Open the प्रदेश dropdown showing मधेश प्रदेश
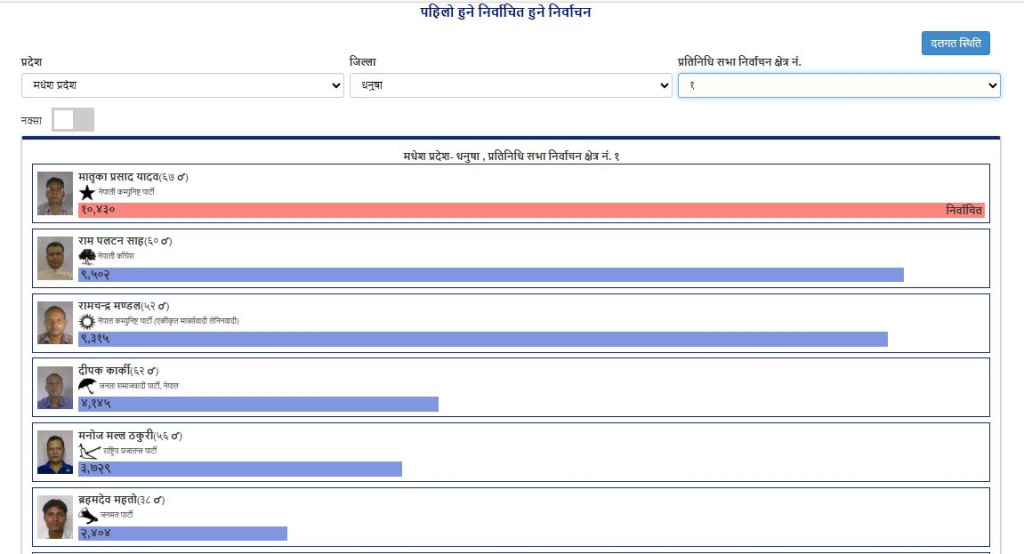 182,86
